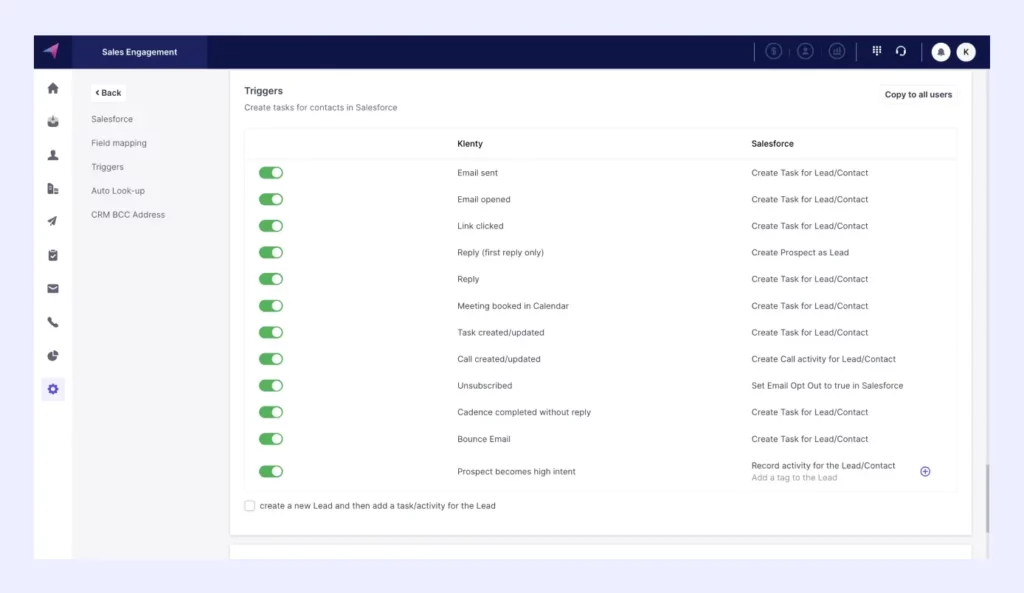This screenshot has height=593, width=1024.
Task: Click 'Add a tag to the Lead' text
Action: [794, 477]
